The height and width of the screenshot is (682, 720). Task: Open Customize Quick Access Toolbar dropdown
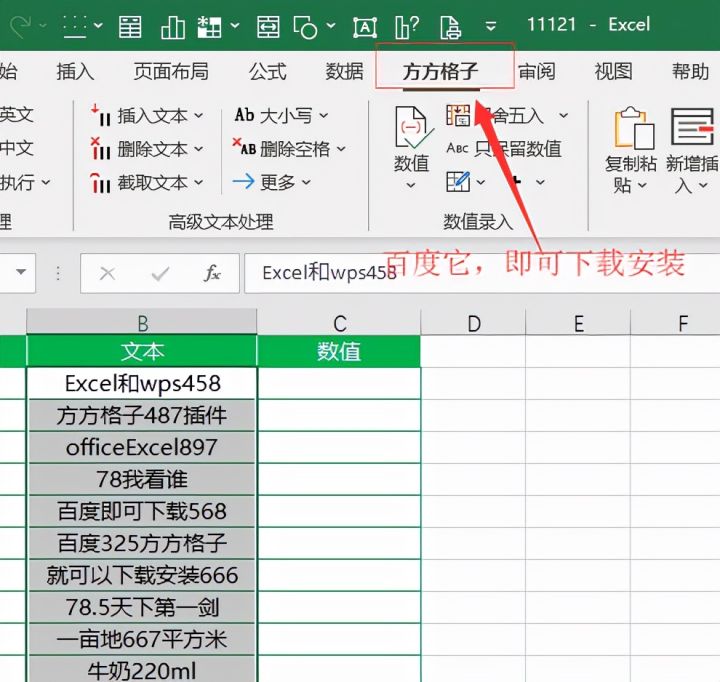491,26
